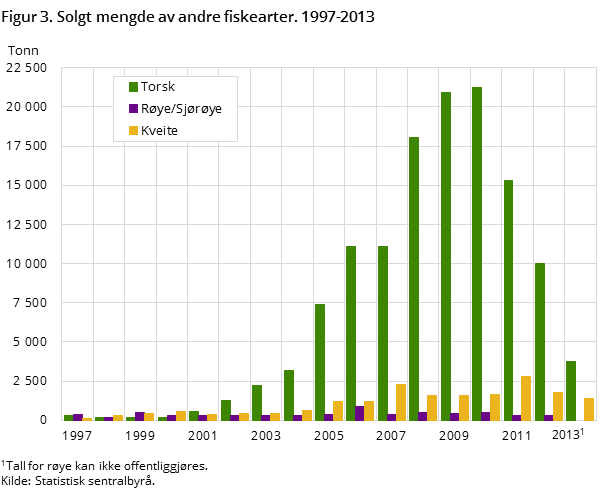Screen dimensions: 609x489
Task: Click the third tallest green Torsk bar
Action: tap(414, 278)
